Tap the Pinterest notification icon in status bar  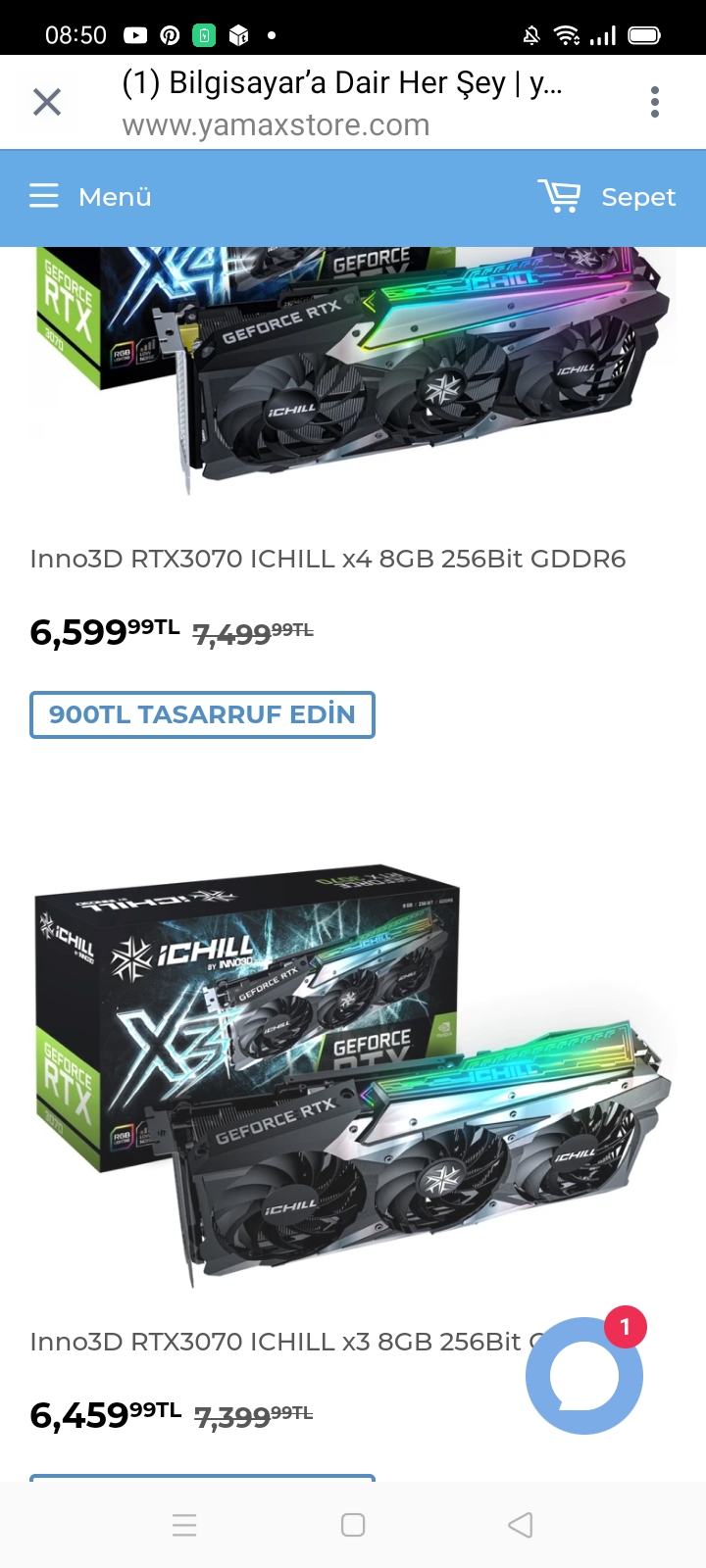click(170, 36)
